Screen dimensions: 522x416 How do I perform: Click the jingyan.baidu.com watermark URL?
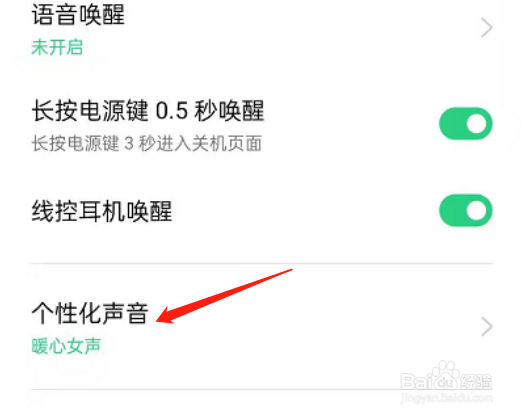pos(446,398)
